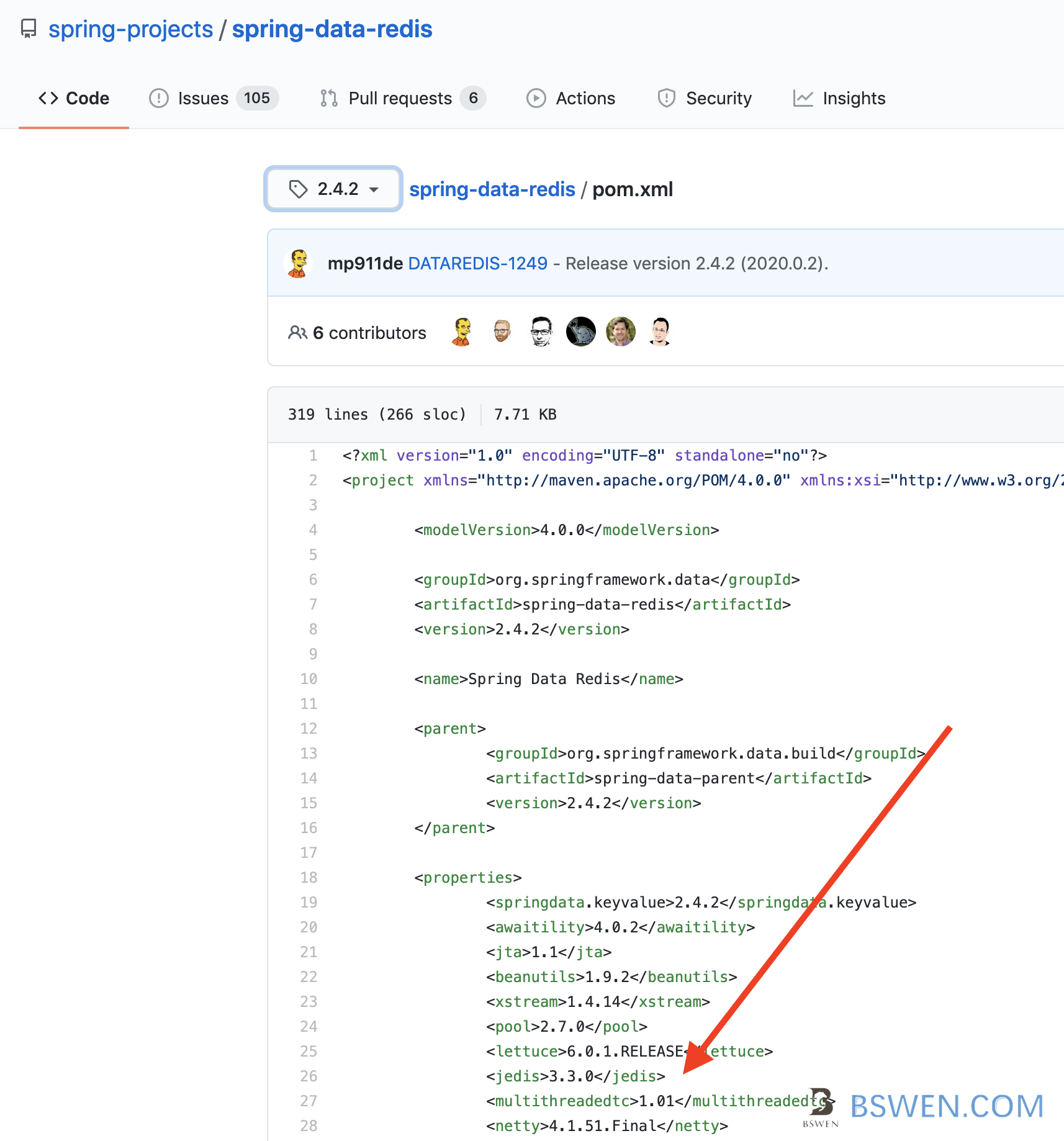Click the second contributor avatar with beard
The height and width of the screenshot is (1141, 1064).
[502, 331]
